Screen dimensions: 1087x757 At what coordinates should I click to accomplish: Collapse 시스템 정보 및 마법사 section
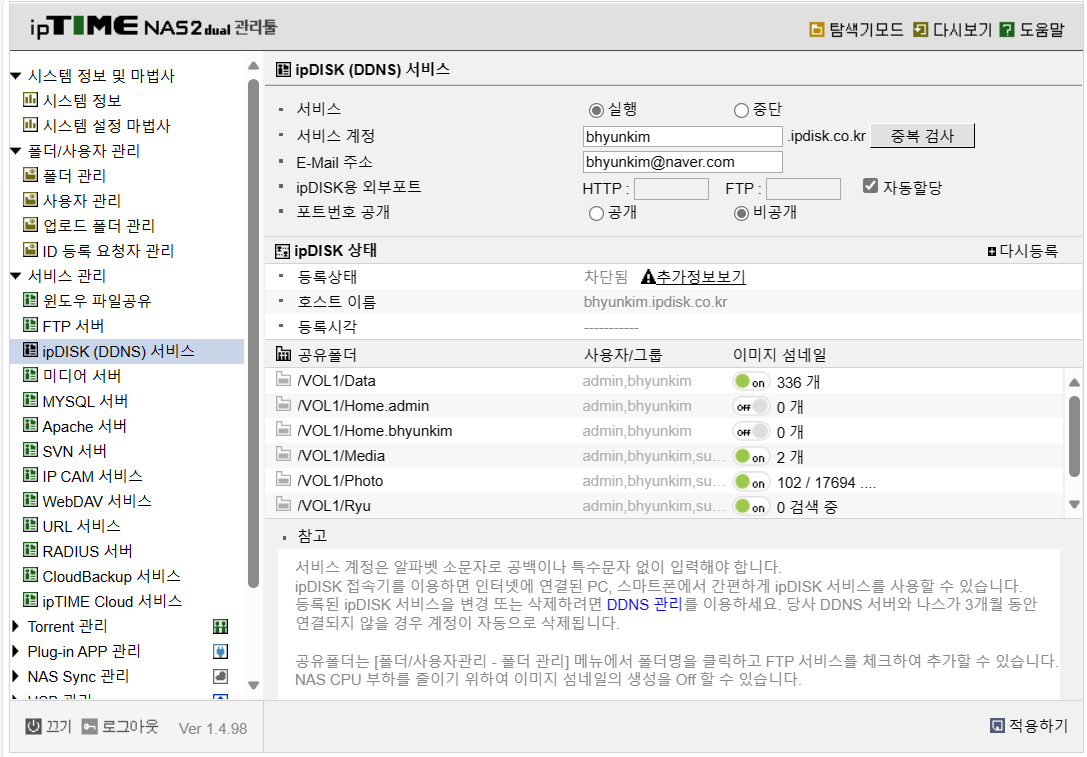16,76
